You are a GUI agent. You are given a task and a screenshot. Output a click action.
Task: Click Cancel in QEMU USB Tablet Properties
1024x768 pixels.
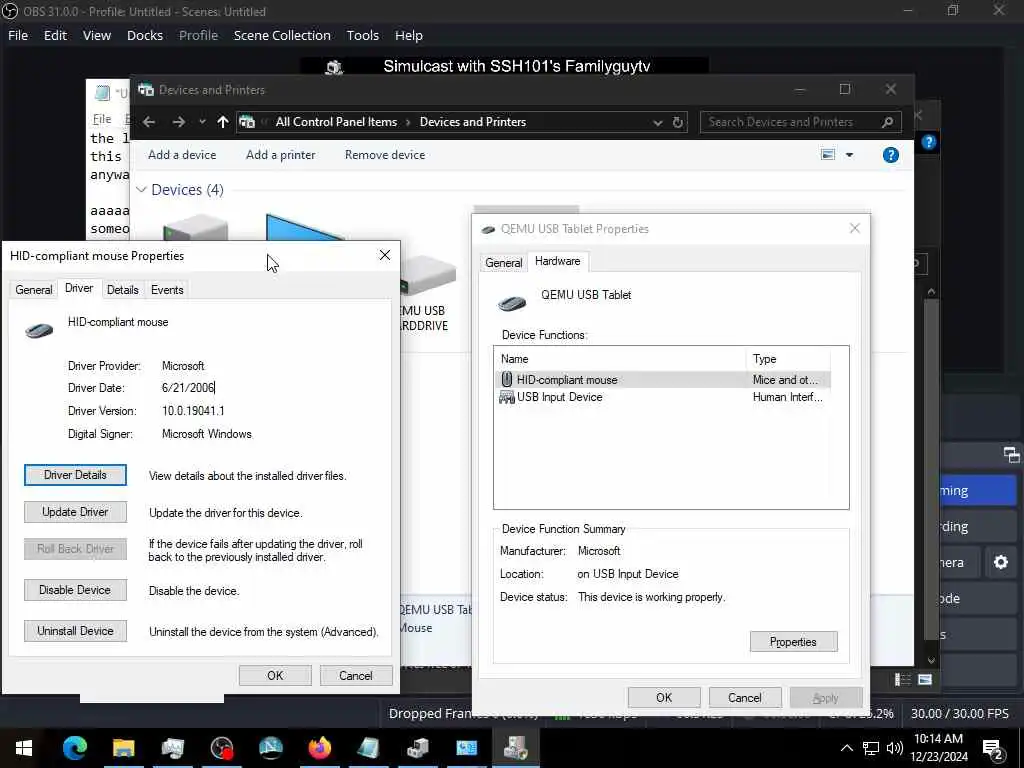[744, 697]
